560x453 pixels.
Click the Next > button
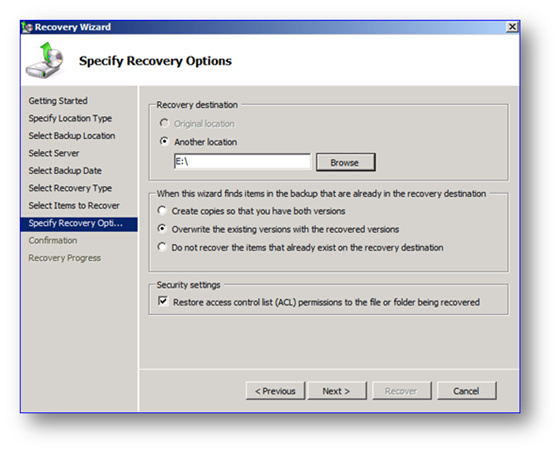click(337, 391)
